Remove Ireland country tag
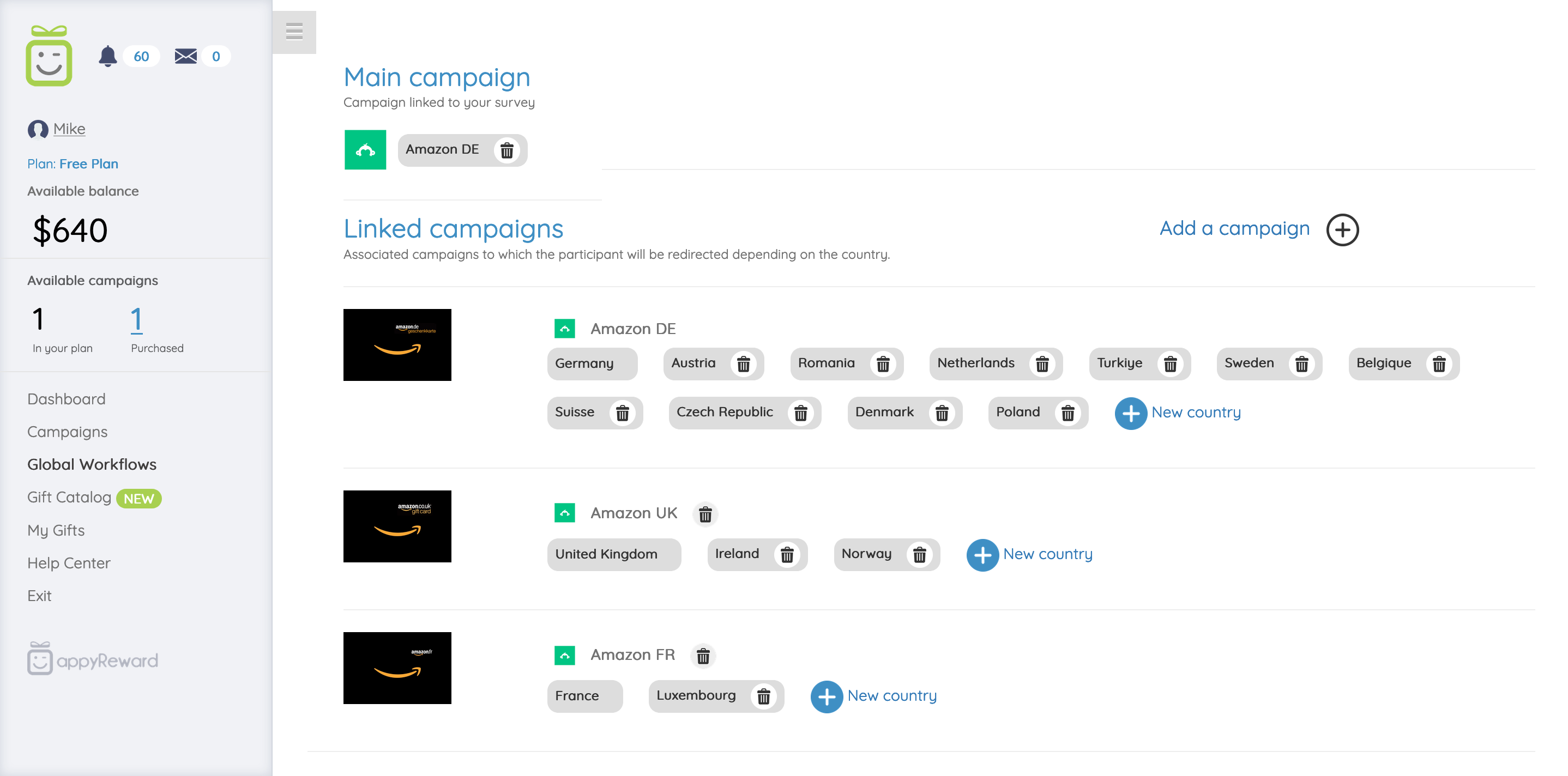Image resolution: width=1568 pixels, height=776 pixels. pos(787,554)
